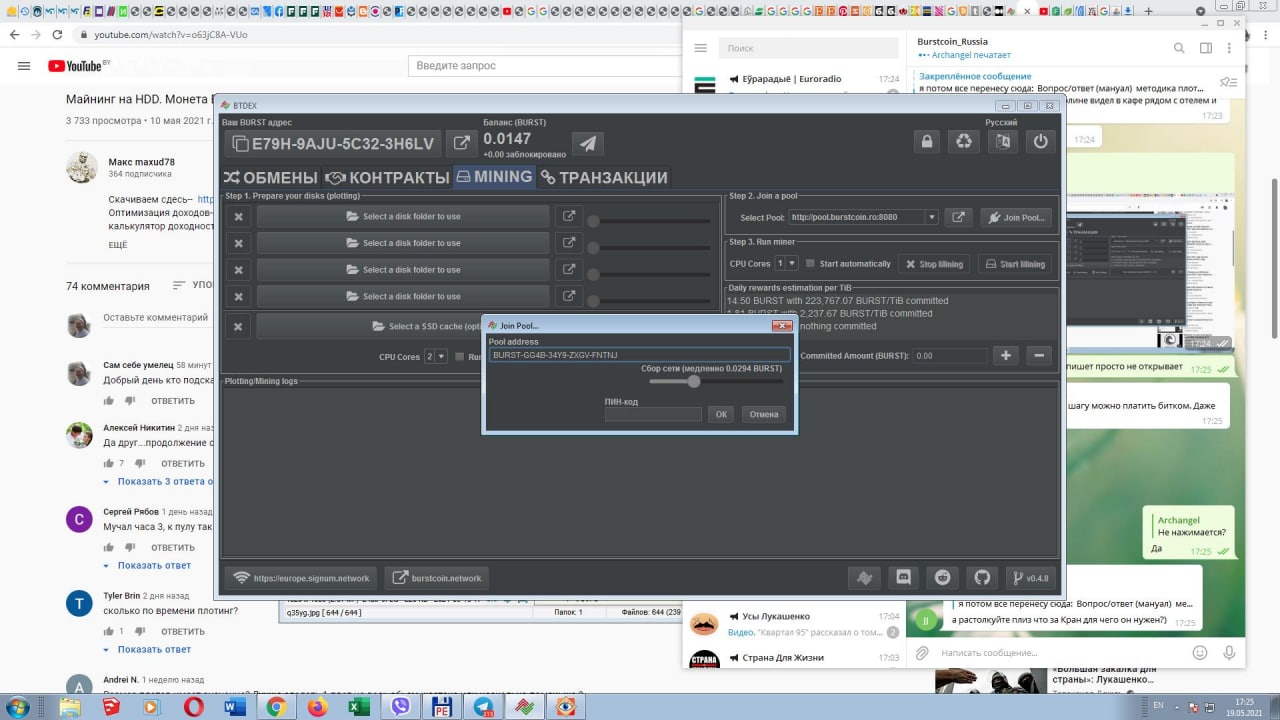Screen dimensions: 1280x720
Task: Click the Написать сообщение message field
Action: [x=1060, y=653]
